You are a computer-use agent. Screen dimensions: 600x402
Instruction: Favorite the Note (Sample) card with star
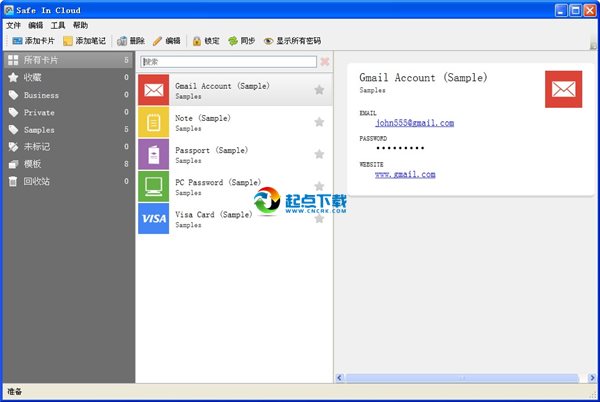319,122
